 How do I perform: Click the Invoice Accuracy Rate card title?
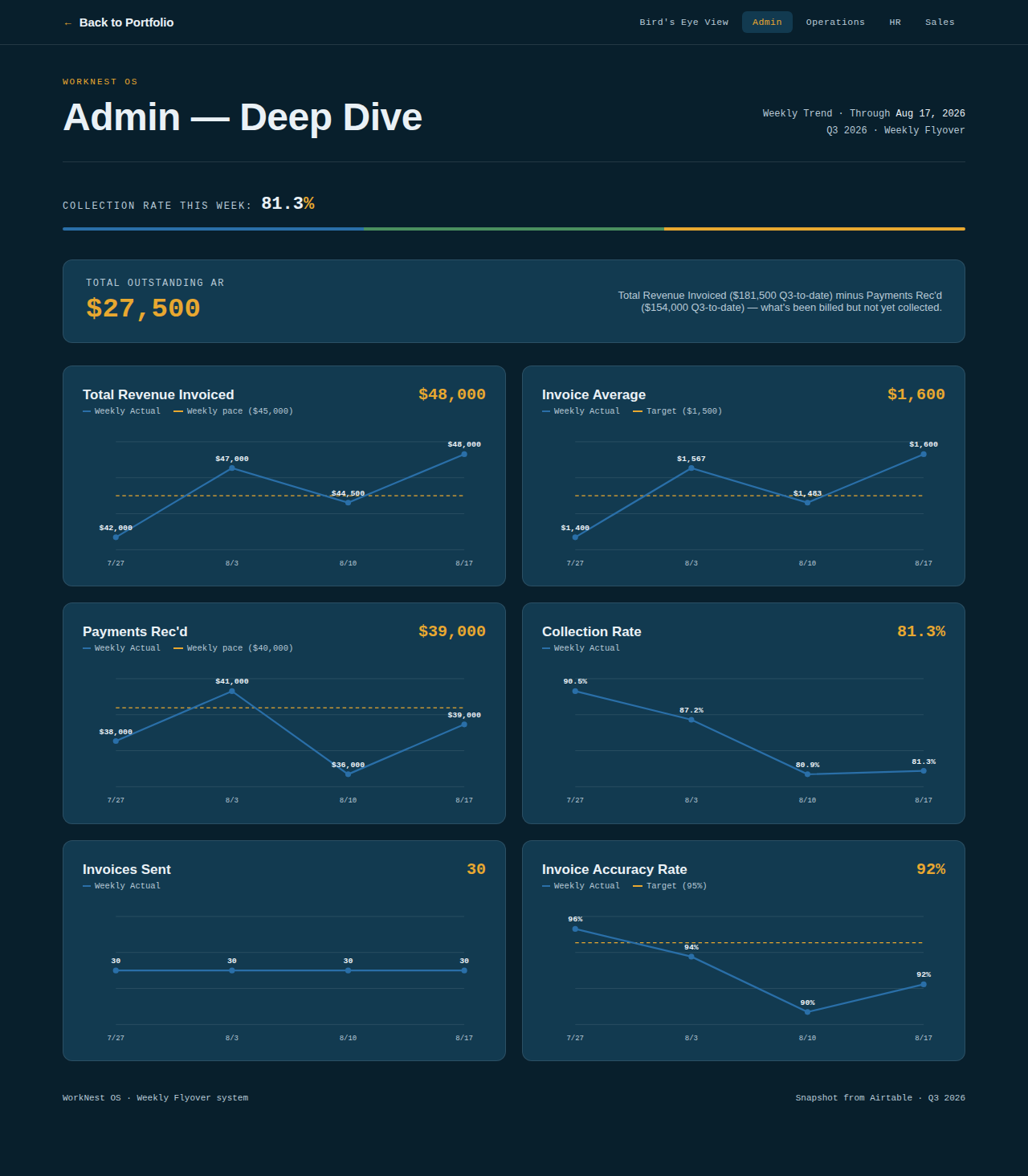click(x=614, y=869)
